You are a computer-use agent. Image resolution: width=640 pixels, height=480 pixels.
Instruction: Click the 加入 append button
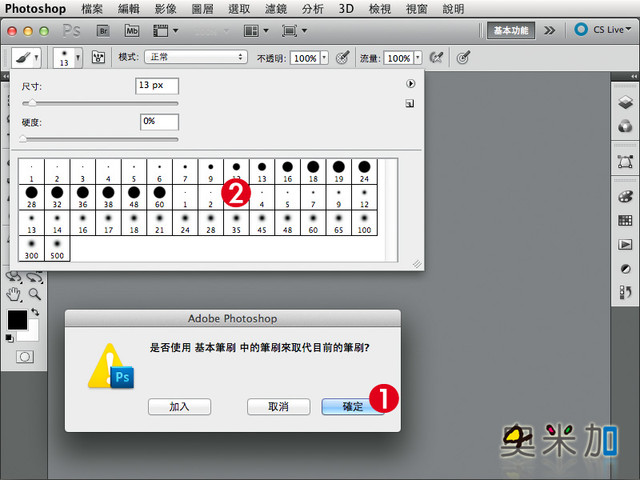[180, 407]
